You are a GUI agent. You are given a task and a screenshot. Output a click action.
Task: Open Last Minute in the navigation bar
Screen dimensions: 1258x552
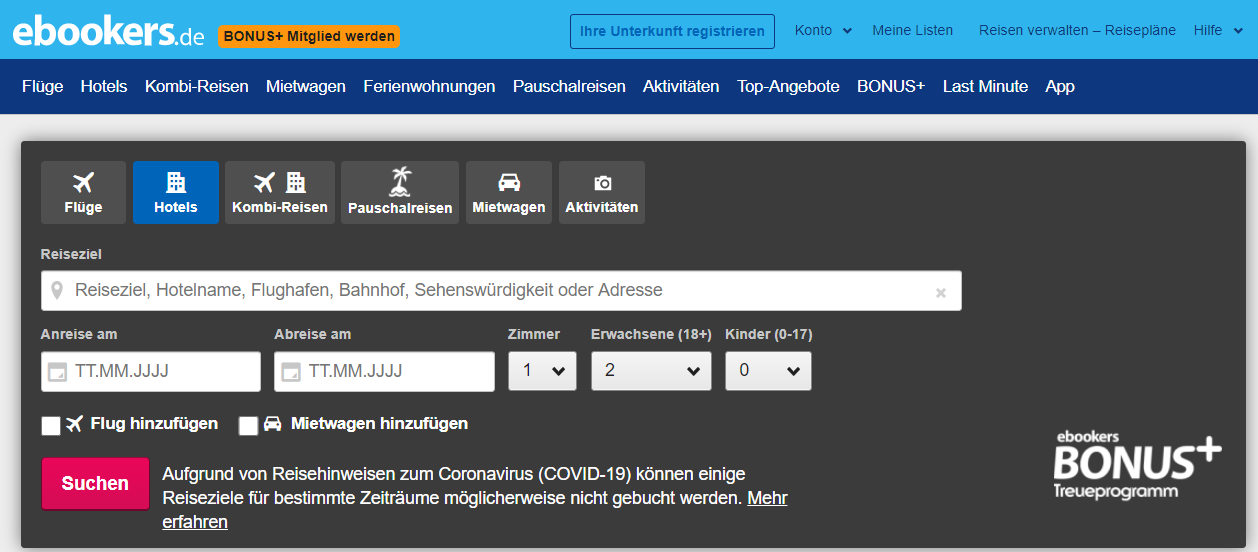985,86
